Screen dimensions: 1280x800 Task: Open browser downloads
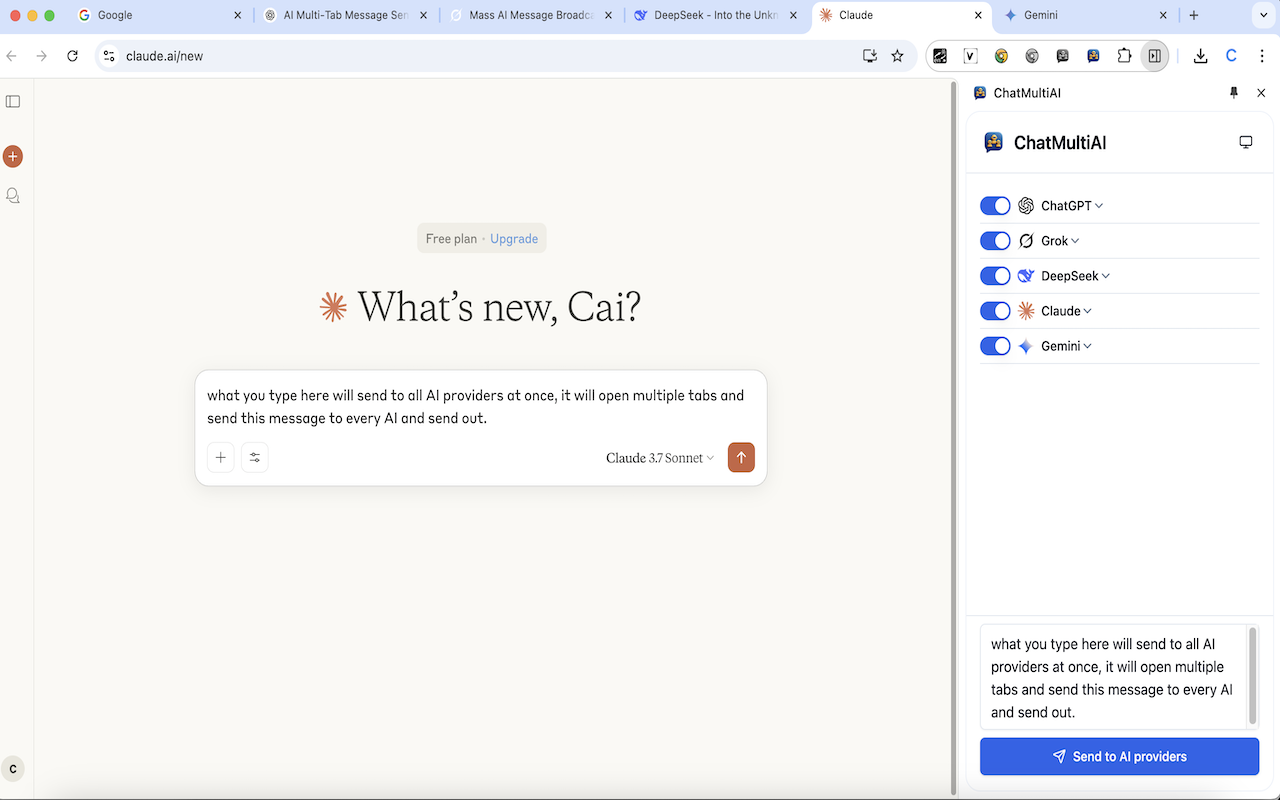1201,56
